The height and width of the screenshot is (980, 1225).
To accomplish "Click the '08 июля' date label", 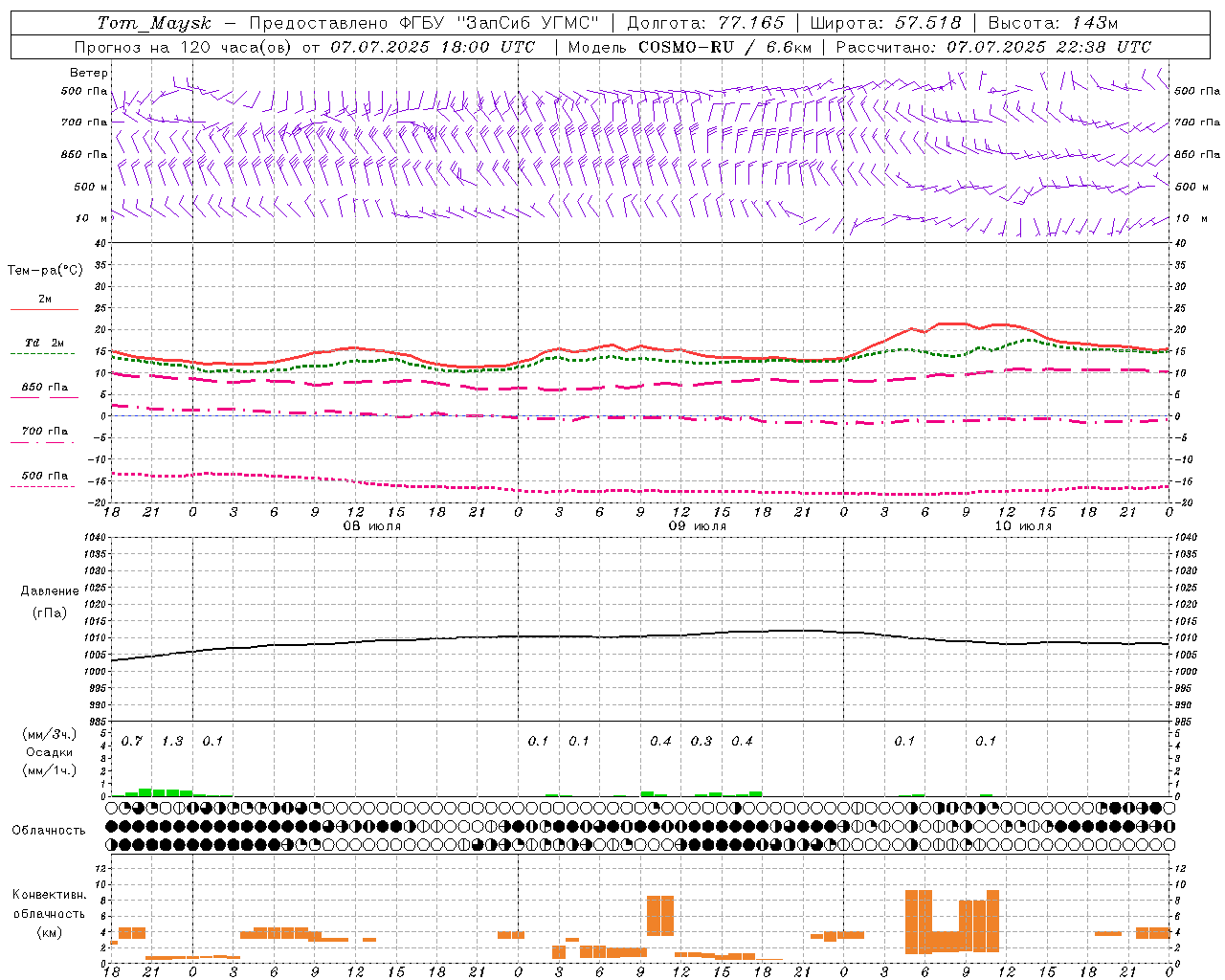I will pyautogui.click(x=372, y=526).
